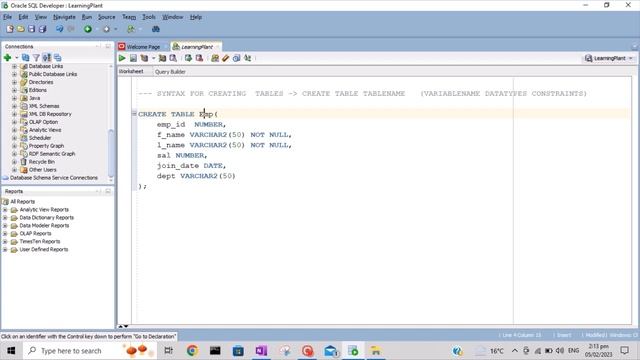Click the Open folder icon in main toolbar
Viewport: 640px width, 360px height.
click(20, 29)
